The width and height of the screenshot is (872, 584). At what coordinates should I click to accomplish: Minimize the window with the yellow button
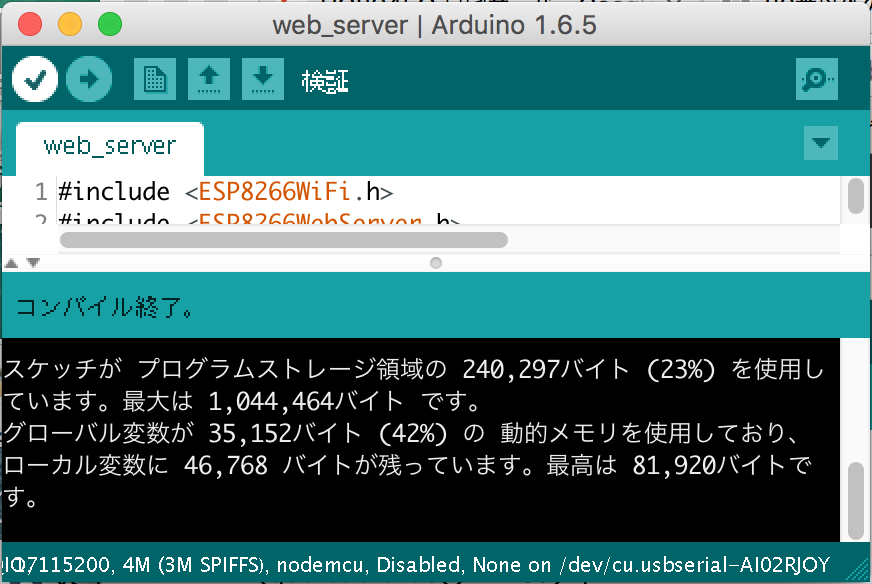pos(70,24)
